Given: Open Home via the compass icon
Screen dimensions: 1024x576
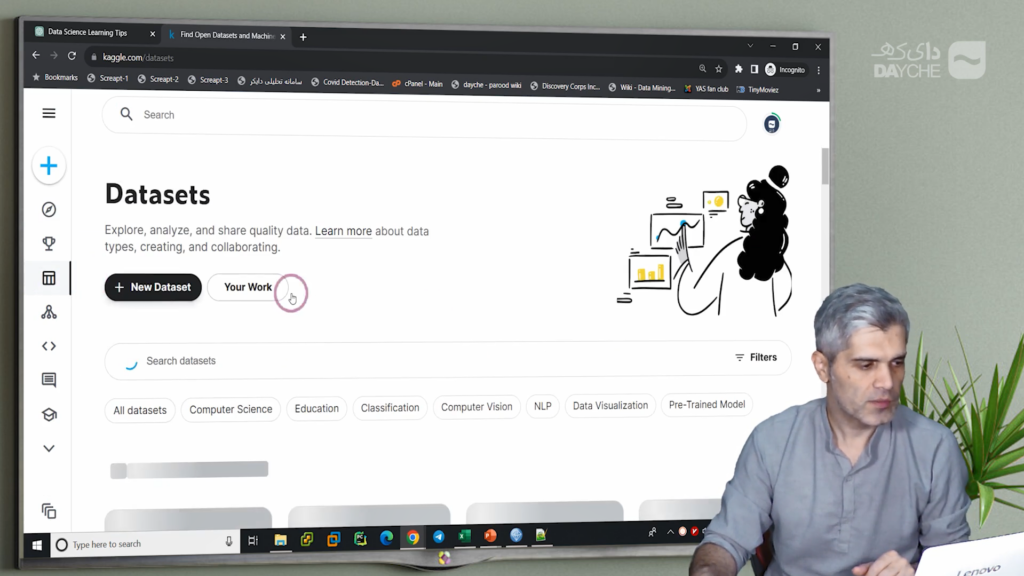Looking at the screenshot, I should tap(49, 209).
